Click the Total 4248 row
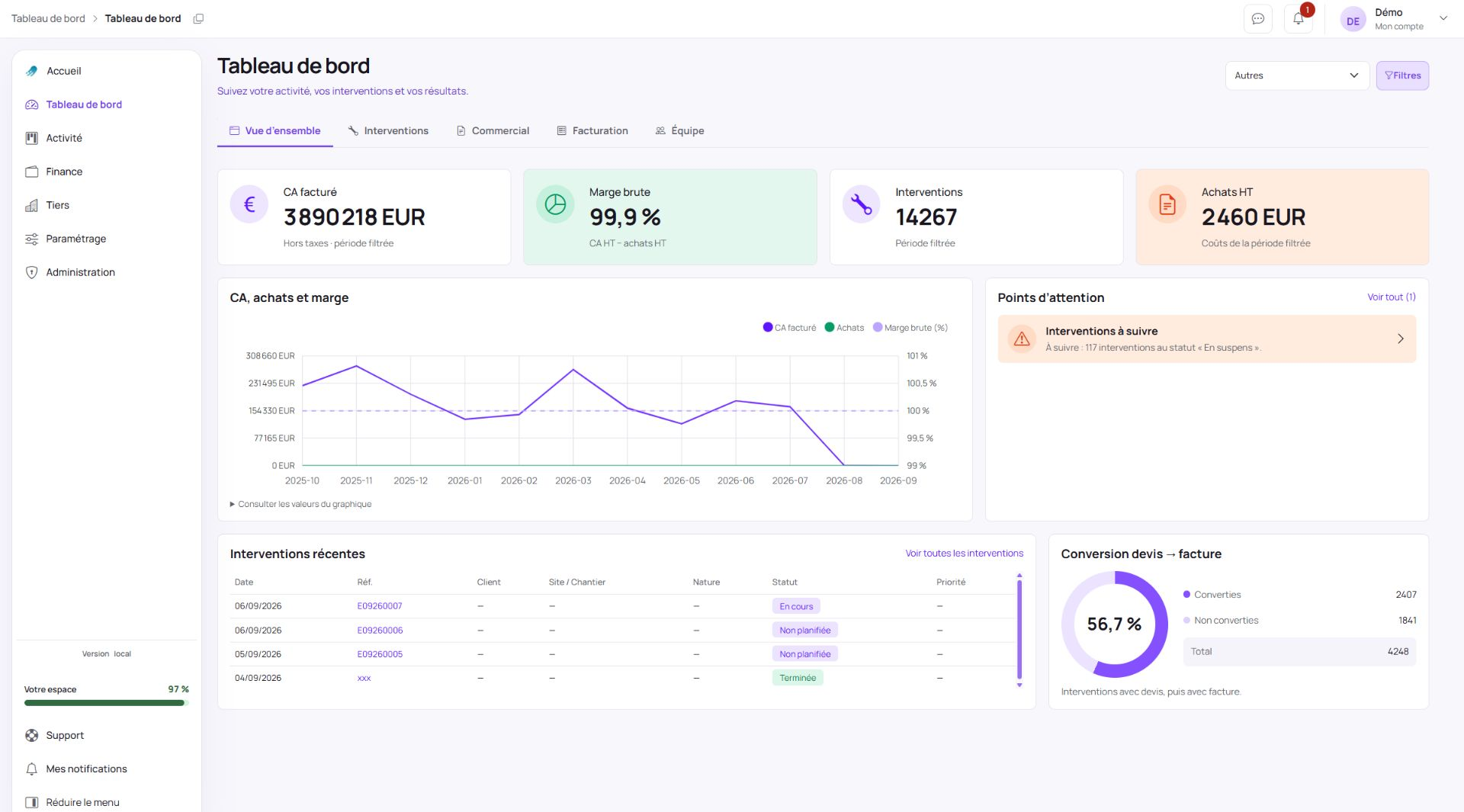The height and width of the screenshot is (812, 1464). coord(1299,652)
